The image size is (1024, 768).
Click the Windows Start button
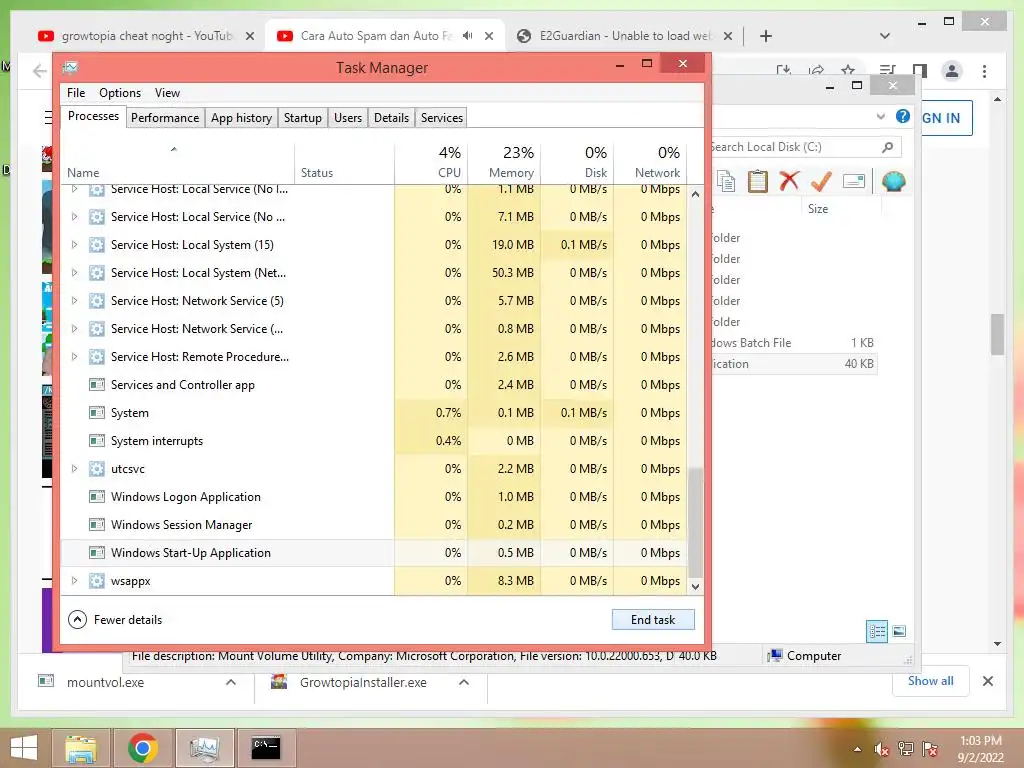click(x=24, y=748)
